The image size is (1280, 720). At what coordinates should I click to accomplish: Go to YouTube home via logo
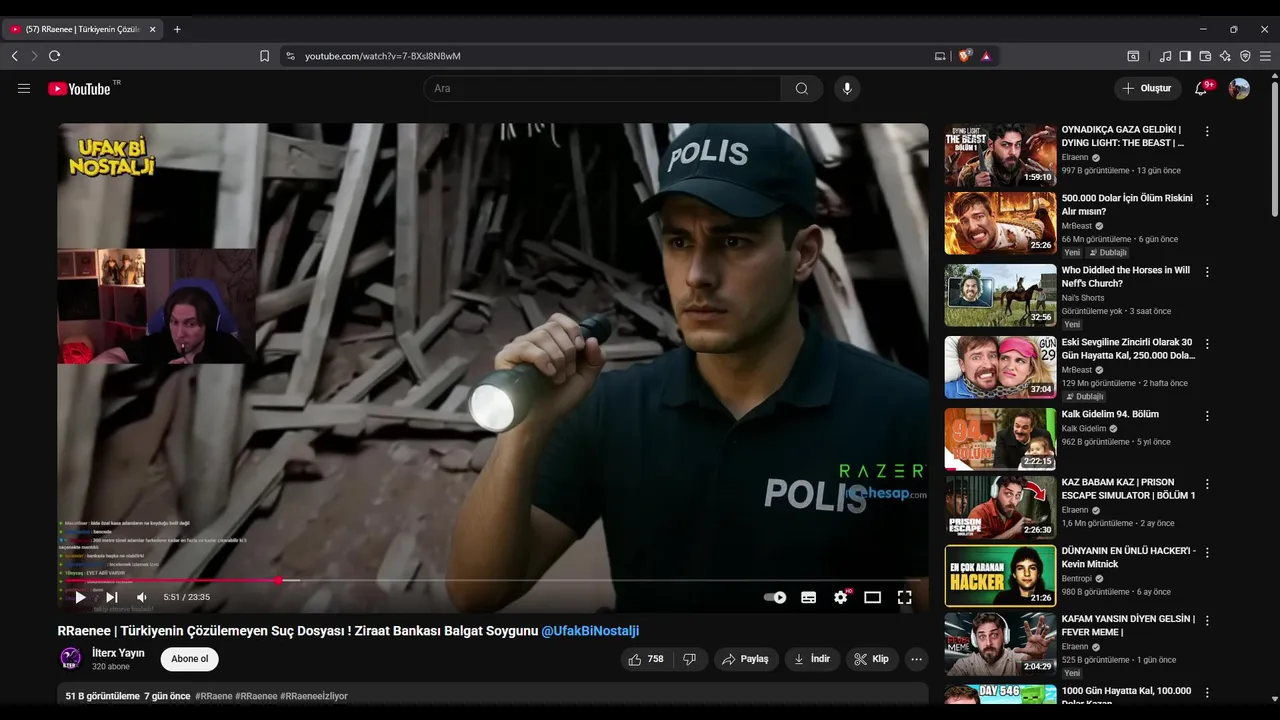(80, 88)
